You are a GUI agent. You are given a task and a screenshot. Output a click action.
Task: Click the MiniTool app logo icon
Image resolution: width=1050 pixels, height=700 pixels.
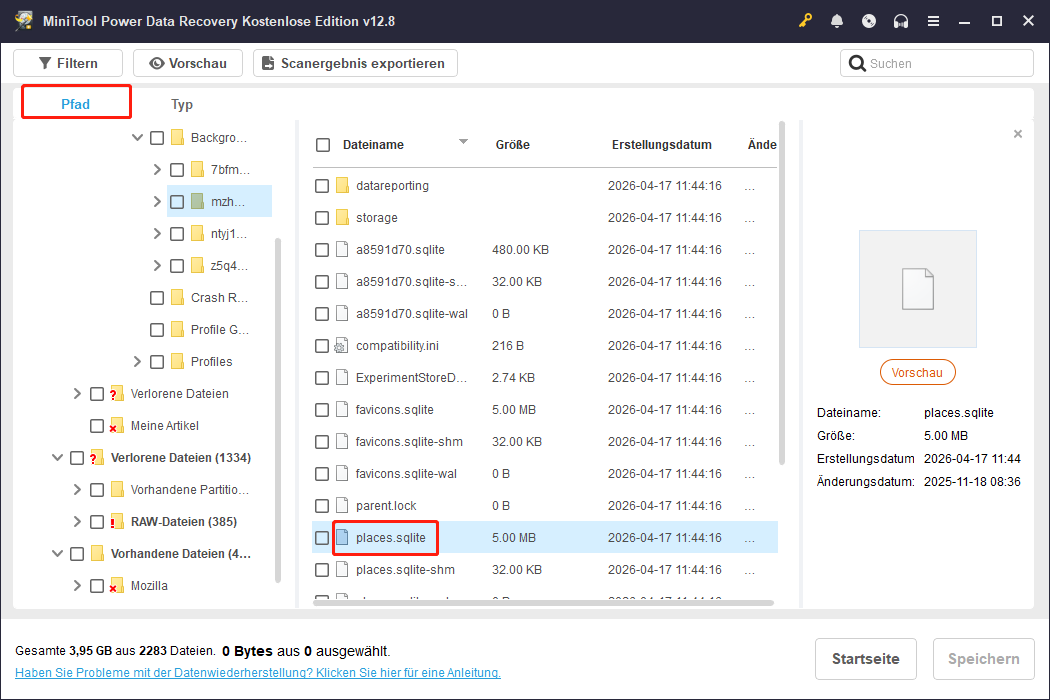(24, 21)
